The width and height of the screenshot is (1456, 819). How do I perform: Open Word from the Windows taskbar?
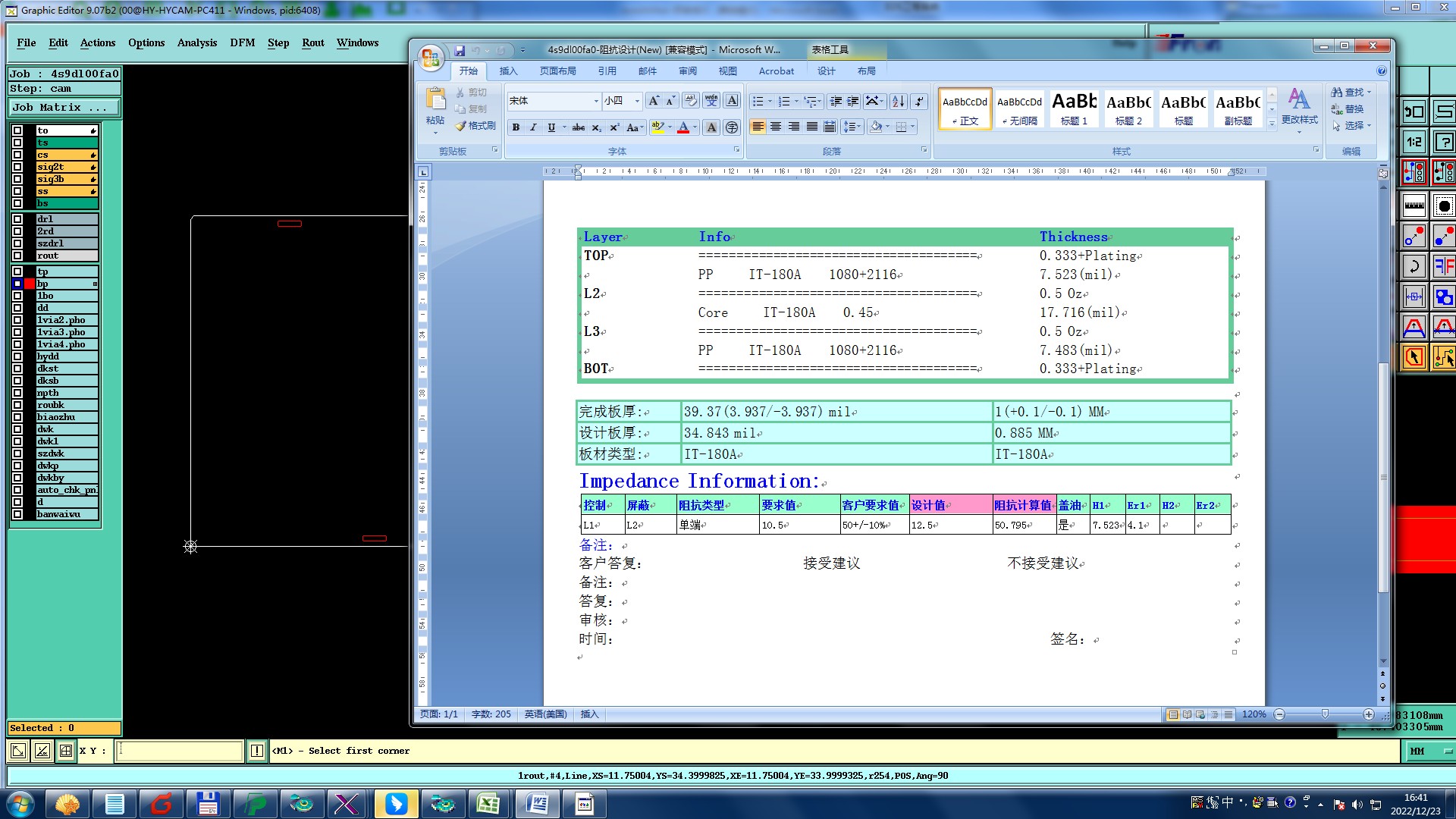coord(537,804)
